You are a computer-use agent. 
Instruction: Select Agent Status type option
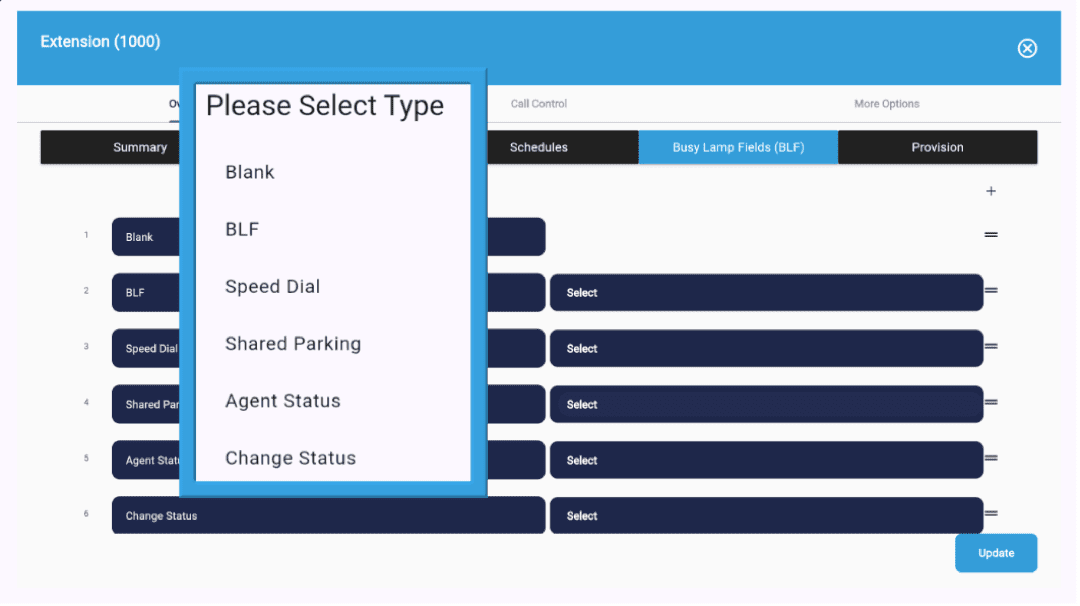click(283, 401)
